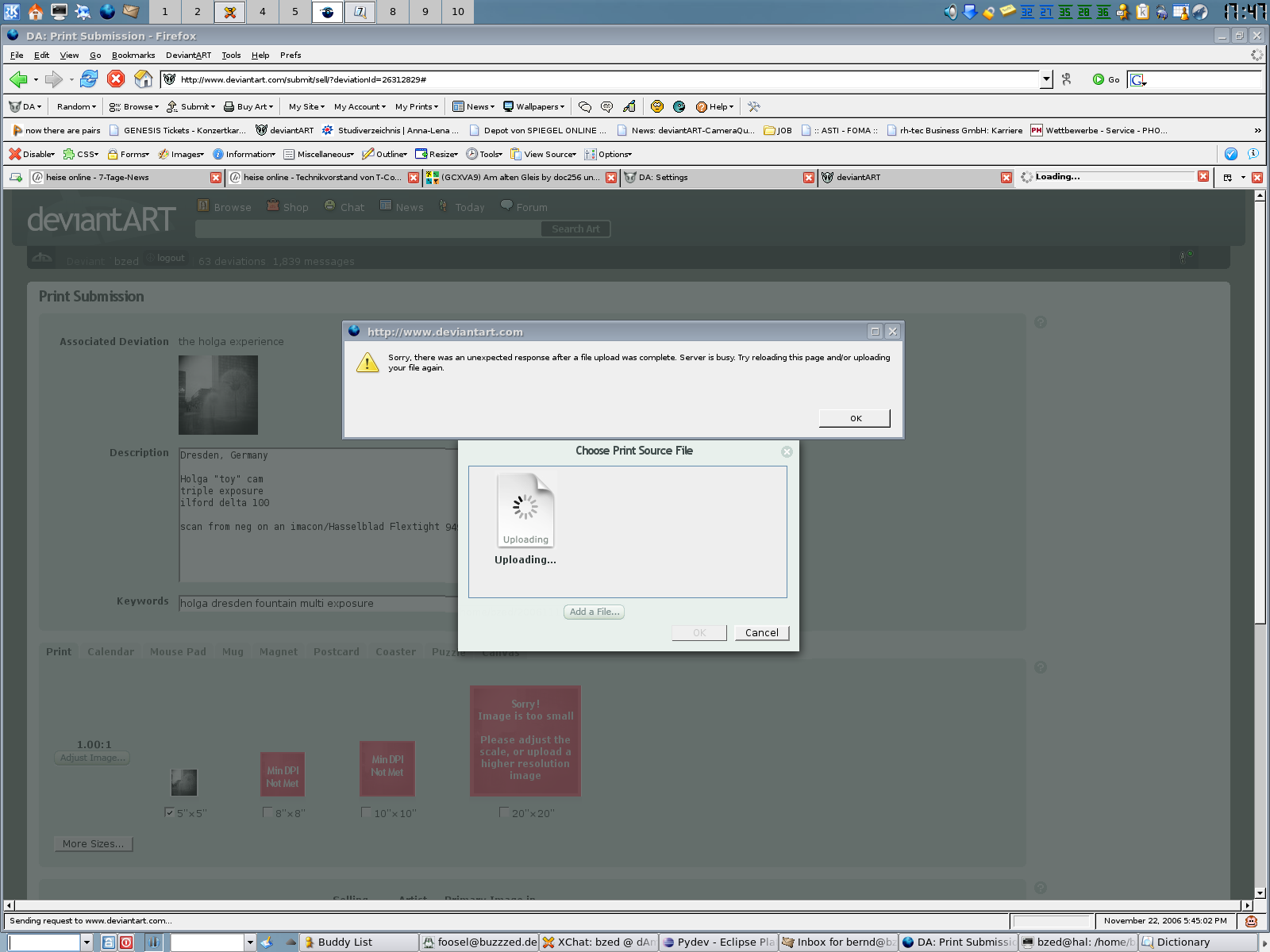Image resolution: width=1270 pixels, height=952 pixels.
Task: Click the 'More Sizes...' button
Action: coord(93,844)
